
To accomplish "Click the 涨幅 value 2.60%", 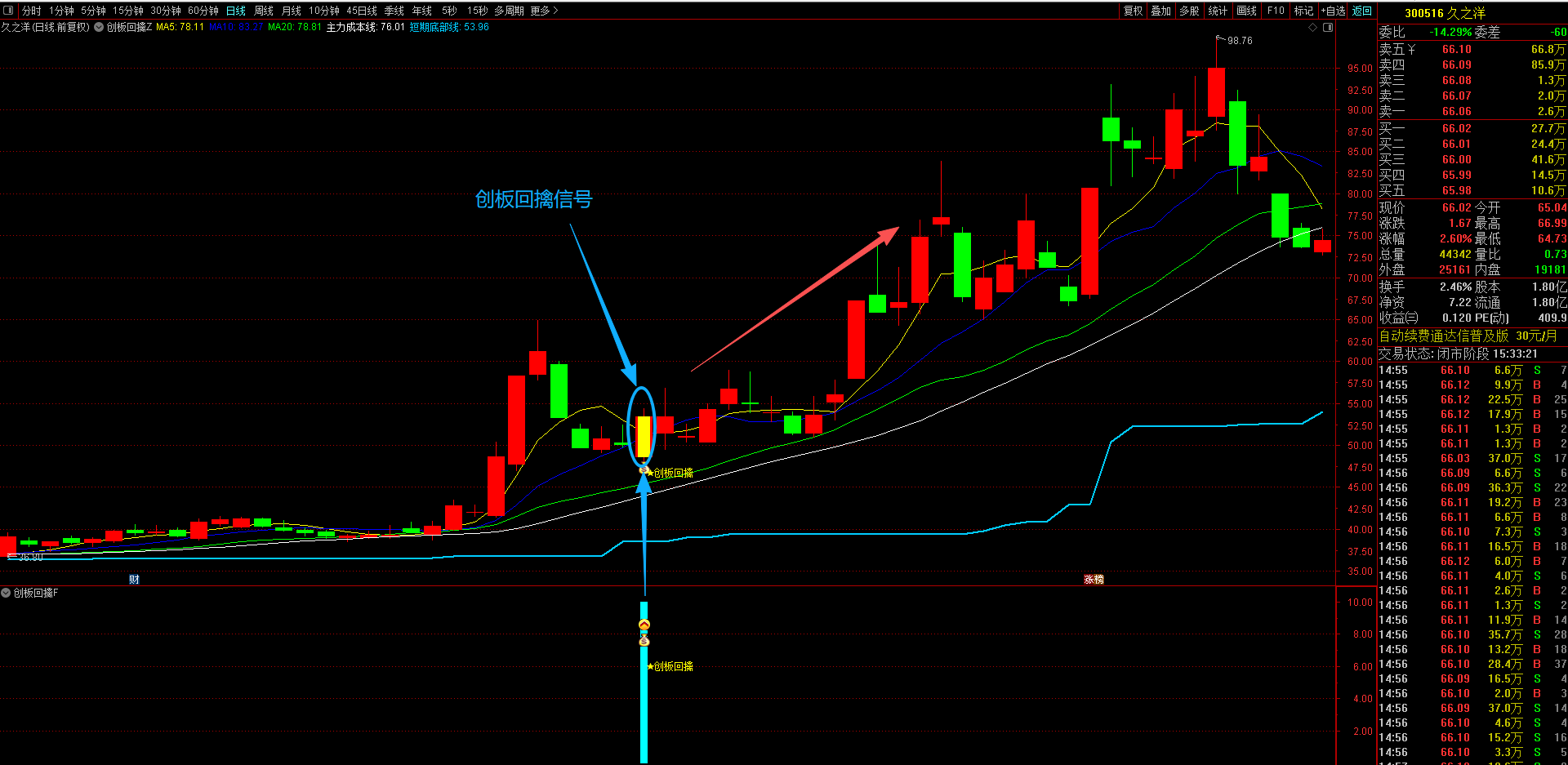I will pos(1454,238).
